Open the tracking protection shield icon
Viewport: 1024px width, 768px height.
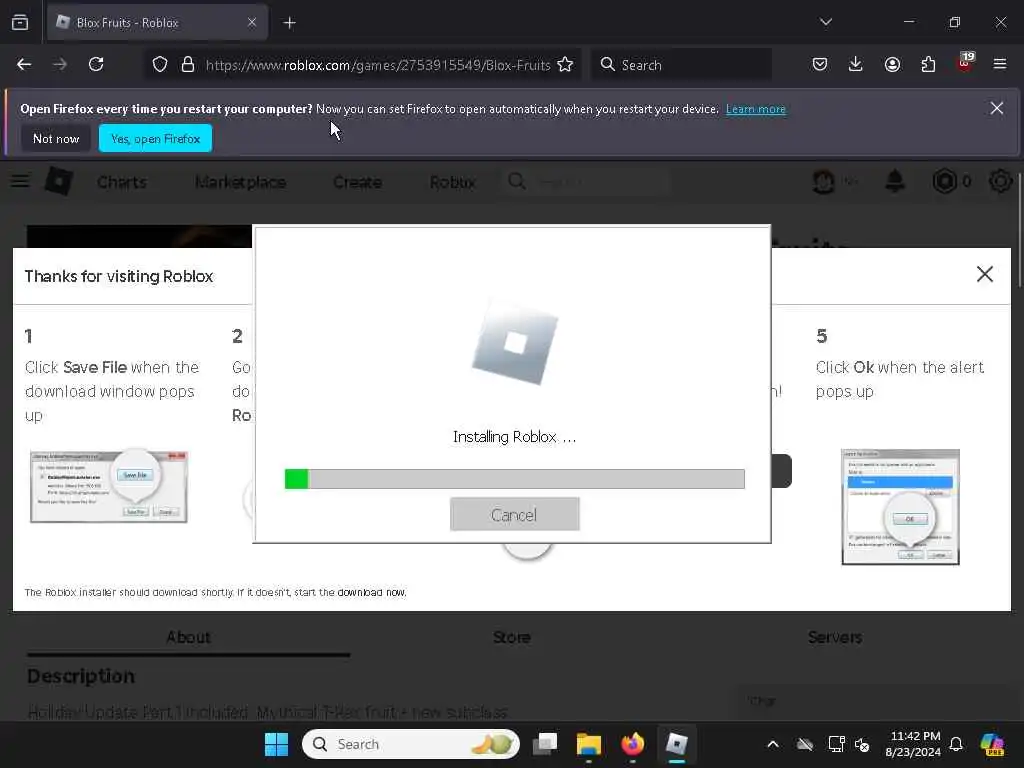[160, 65]
